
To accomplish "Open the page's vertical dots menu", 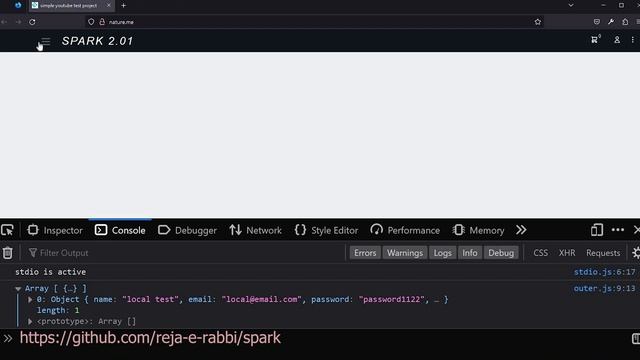I will click(633, 40).
